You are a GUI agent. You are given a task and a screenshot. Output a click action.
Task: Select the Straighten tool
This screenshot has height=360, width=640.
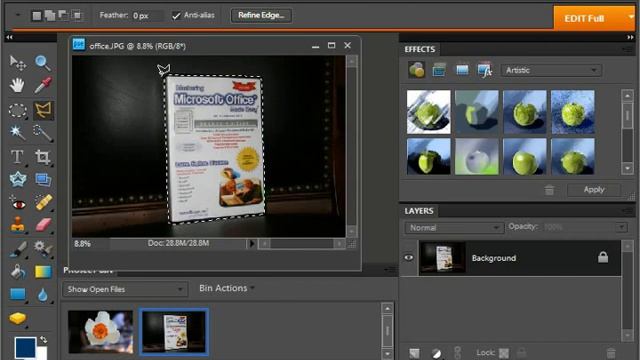point(42,180)
